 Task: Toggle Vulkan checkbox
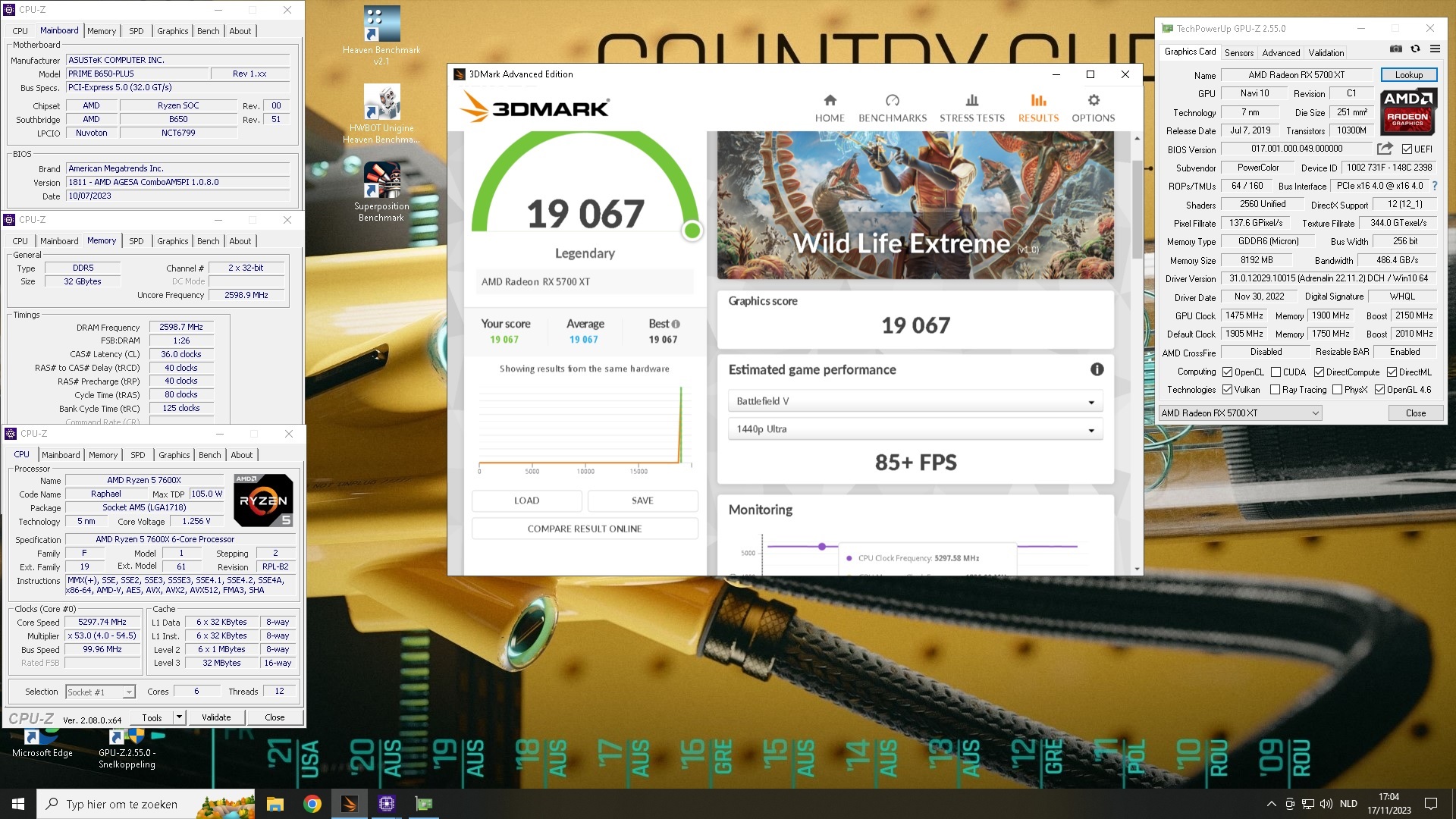[x=1227, y=390]
